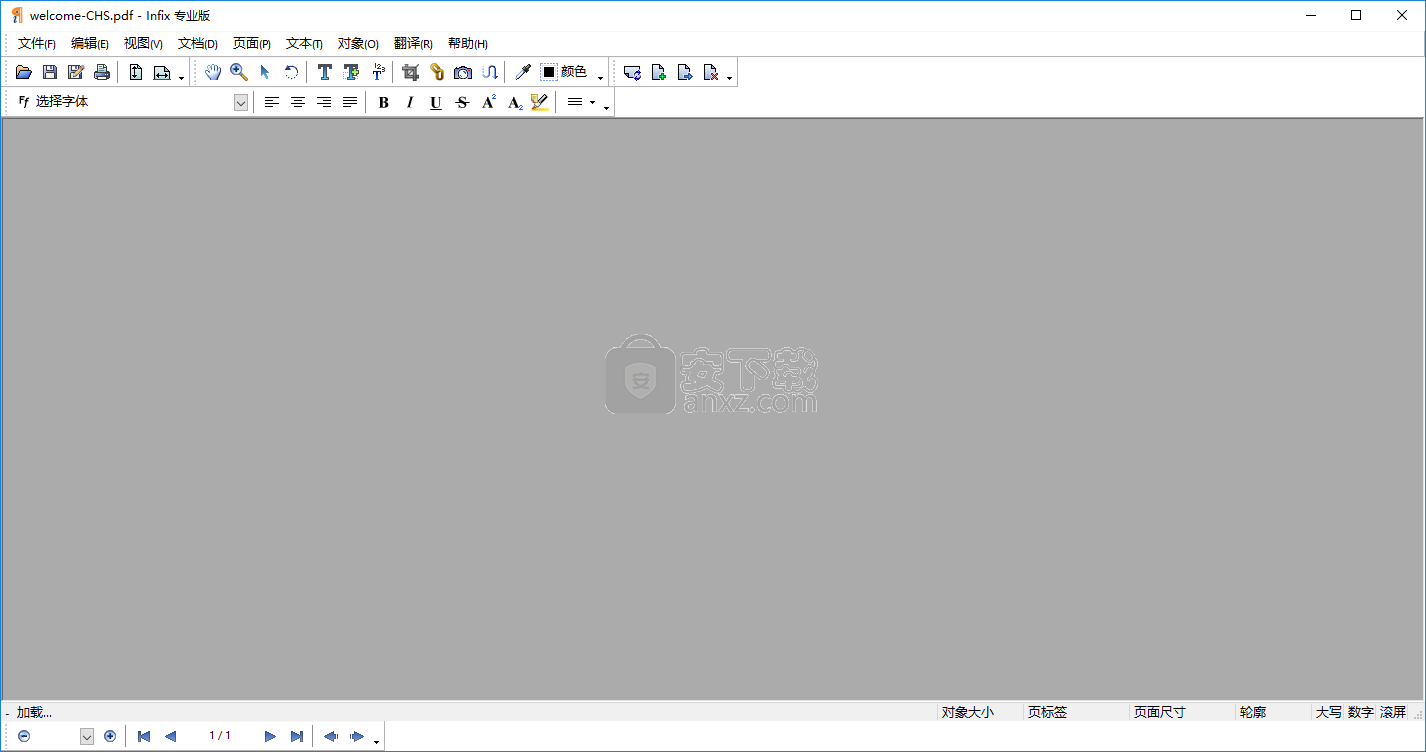Open the 帮助(H) menu
The height and width of the screenshot is (752, 1426).
point(468,44)
